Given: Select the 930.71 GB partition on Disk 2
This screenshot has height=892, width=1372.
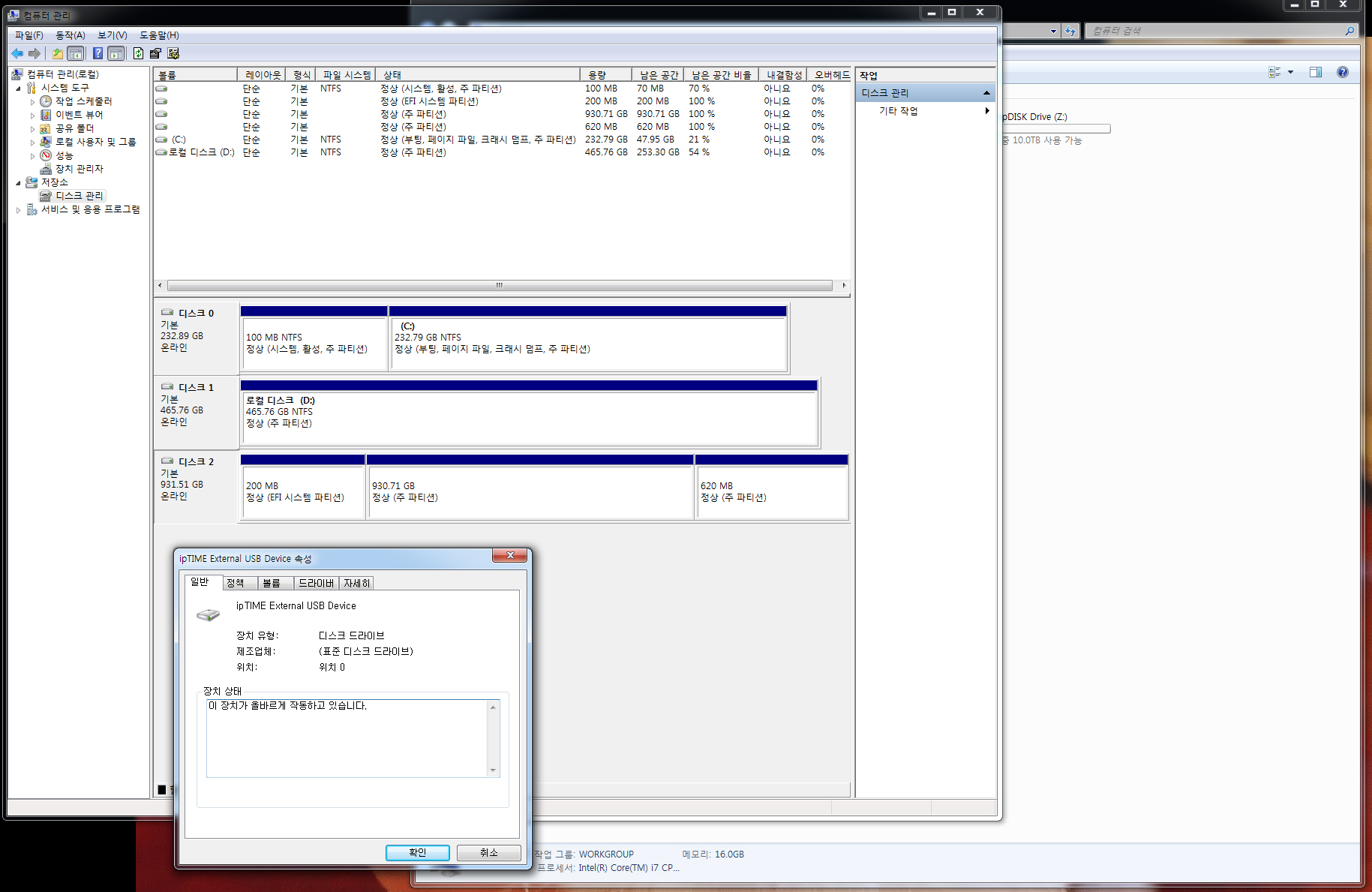Looking at the screenshot, I should [x=530, y=487].
